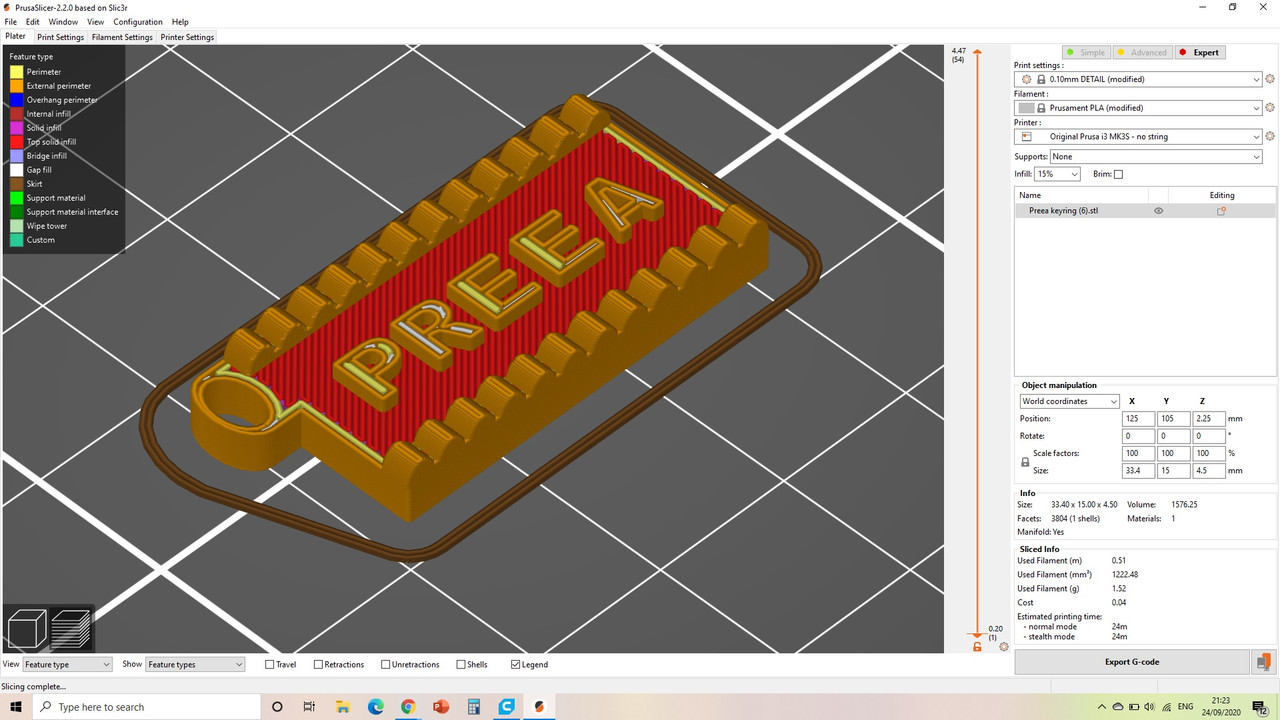Enable the Unretractions checkbox
The width and height of the screenshot is (1280, 720).
(x=386, y=664)
